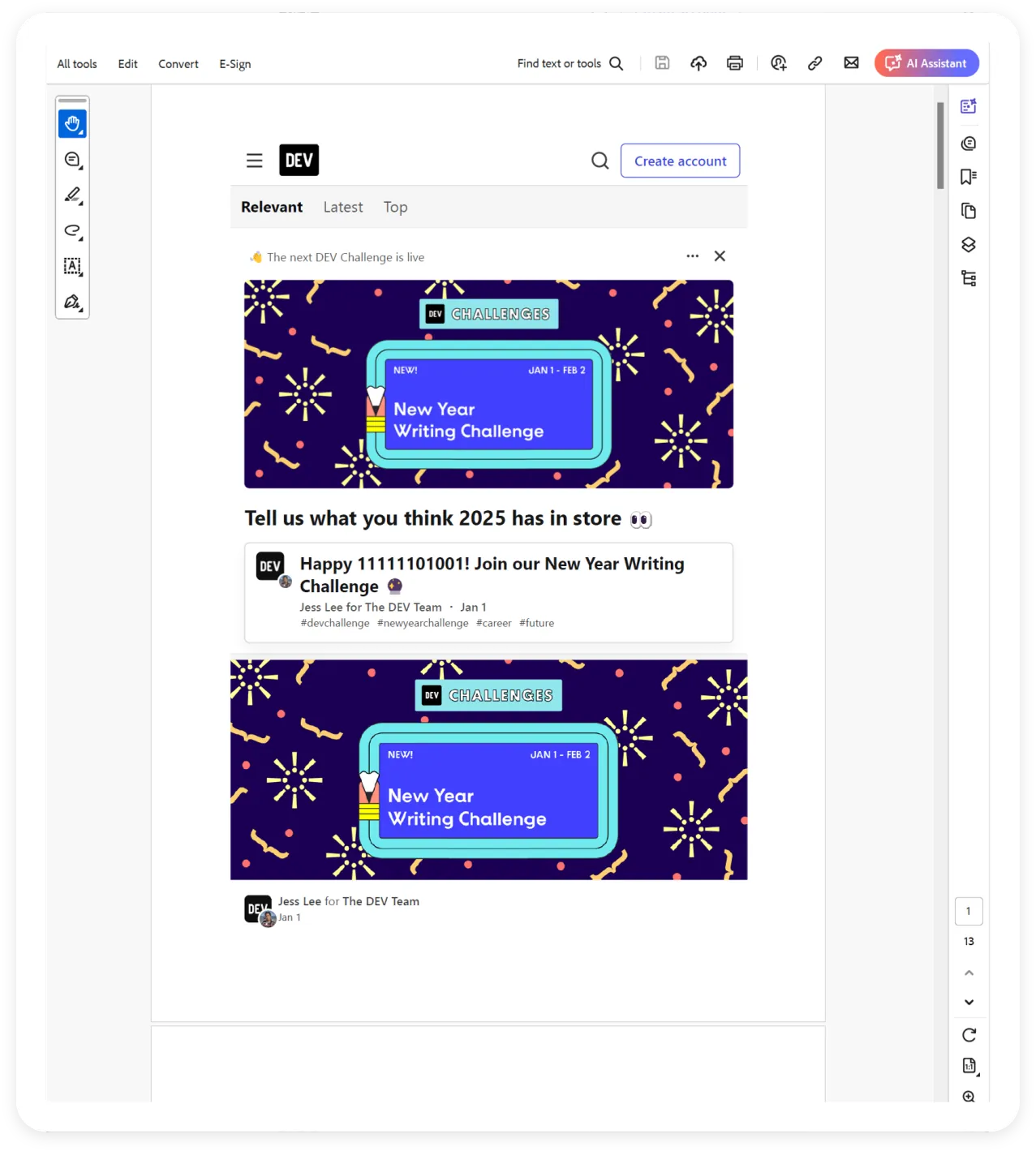Open the All tools menu
The image size is (1036, 1151).
[77, 64]
